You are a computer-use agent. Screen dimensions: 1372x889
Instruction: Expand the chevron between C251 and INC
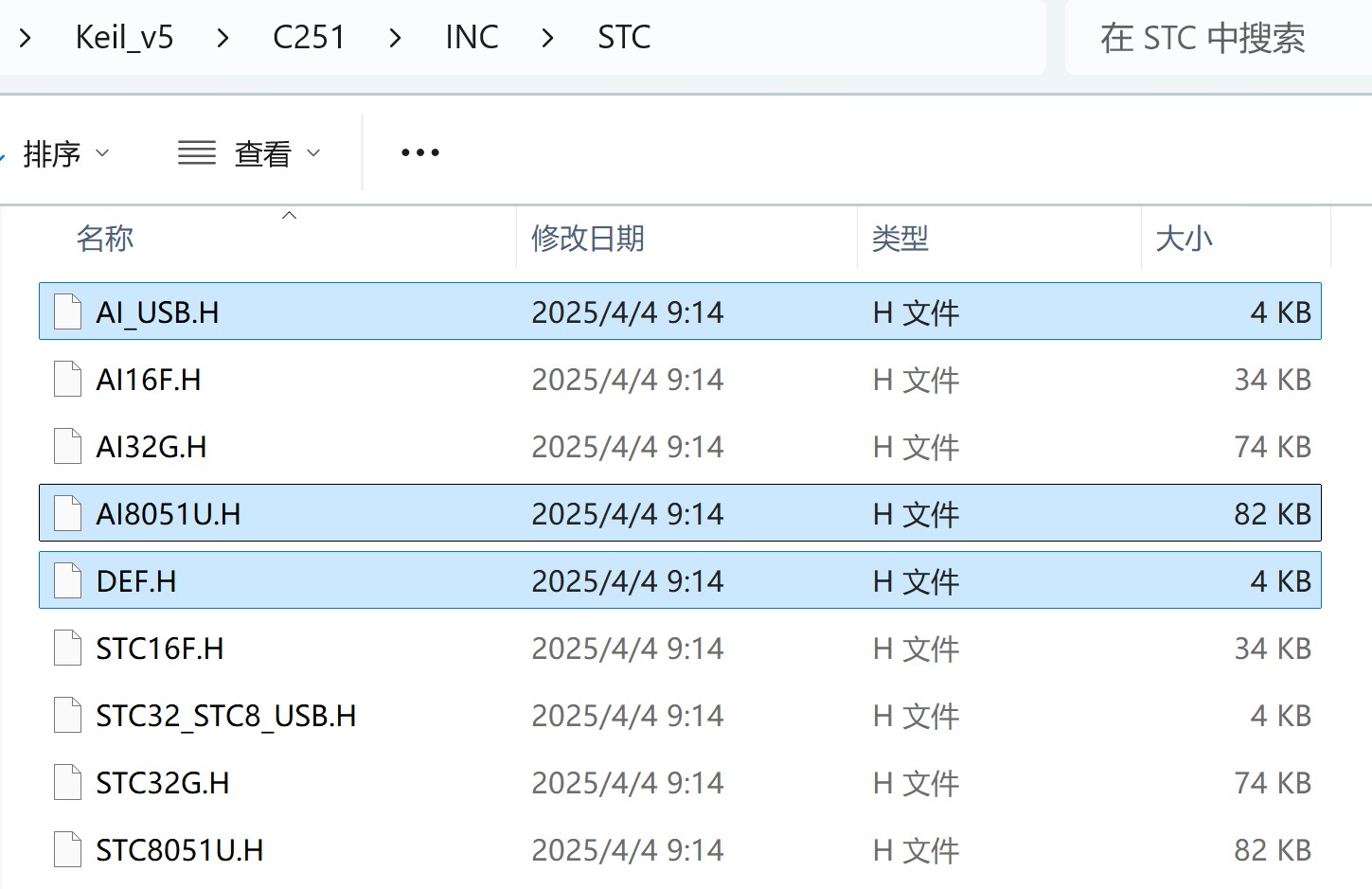point(395,38)
